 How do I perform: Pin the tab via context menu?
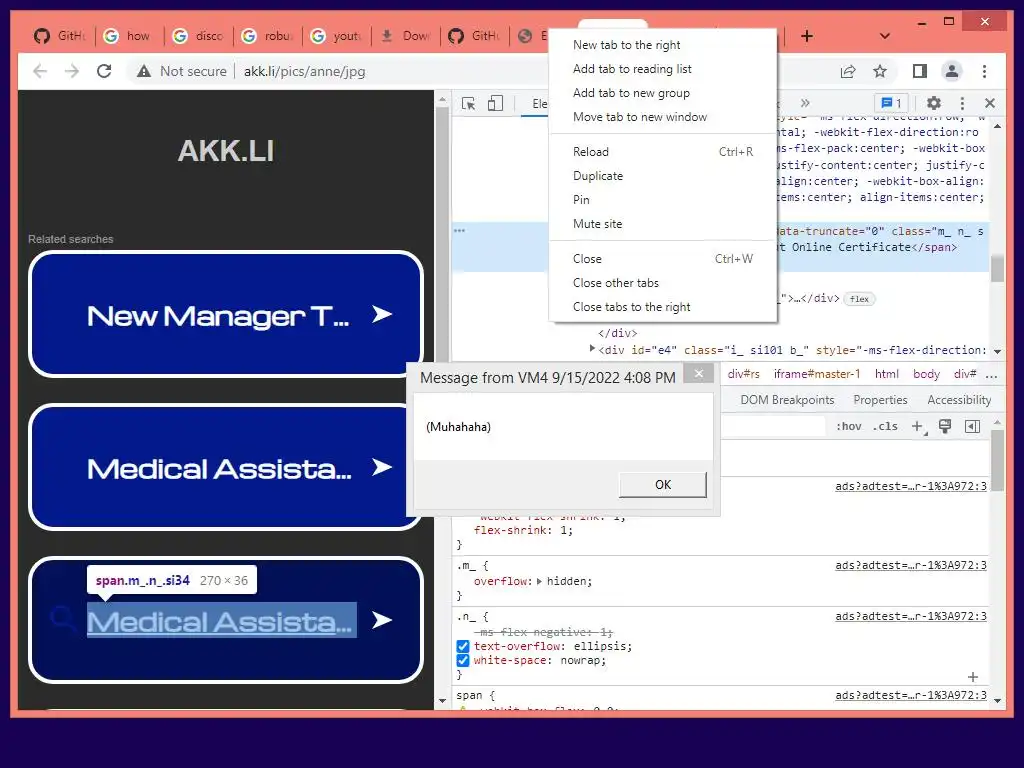(663, 200)
